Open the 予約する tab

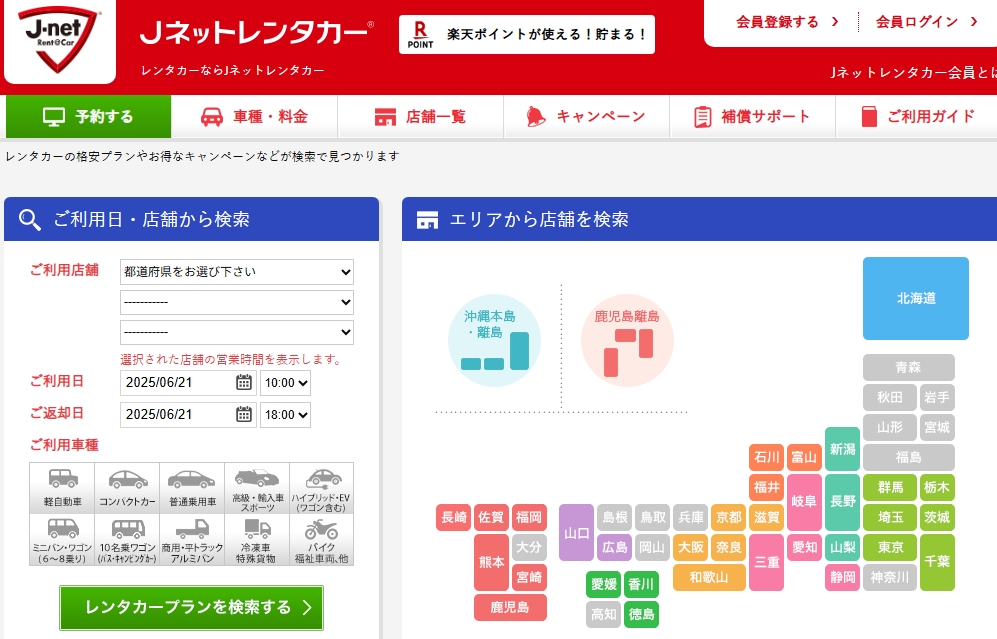point(88,116)
